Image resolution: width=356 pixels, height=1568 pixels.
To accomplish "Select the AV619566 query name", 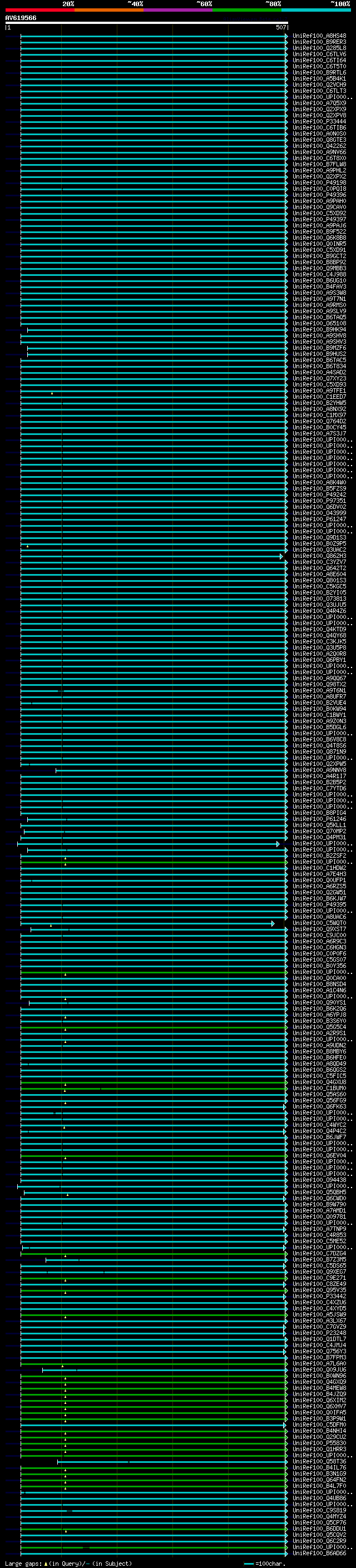I will coord(21,18).
